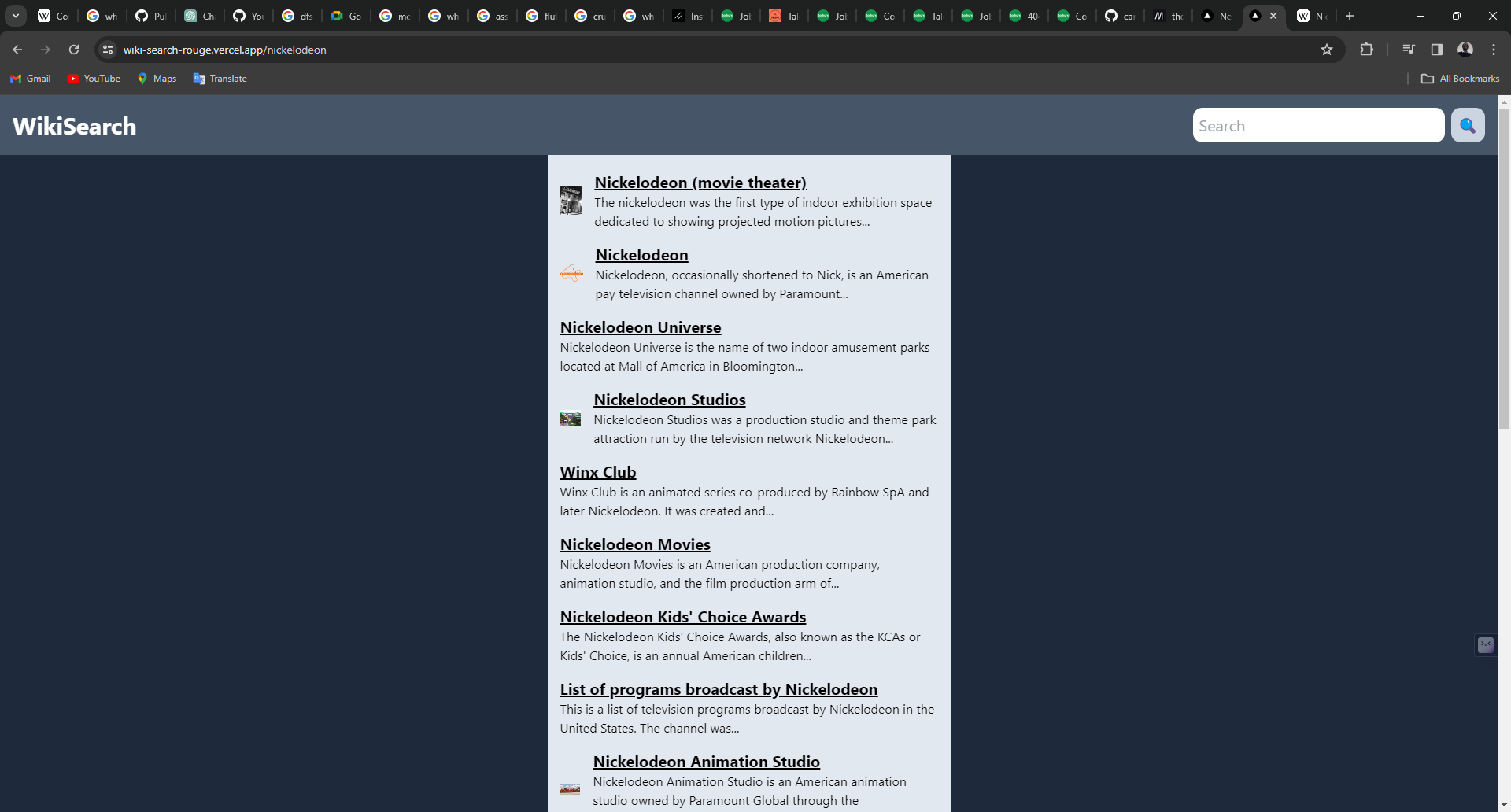Reload the page with refresh icon
The height and width of the screenshot is (812, 1511).
[x=74, y=50]
